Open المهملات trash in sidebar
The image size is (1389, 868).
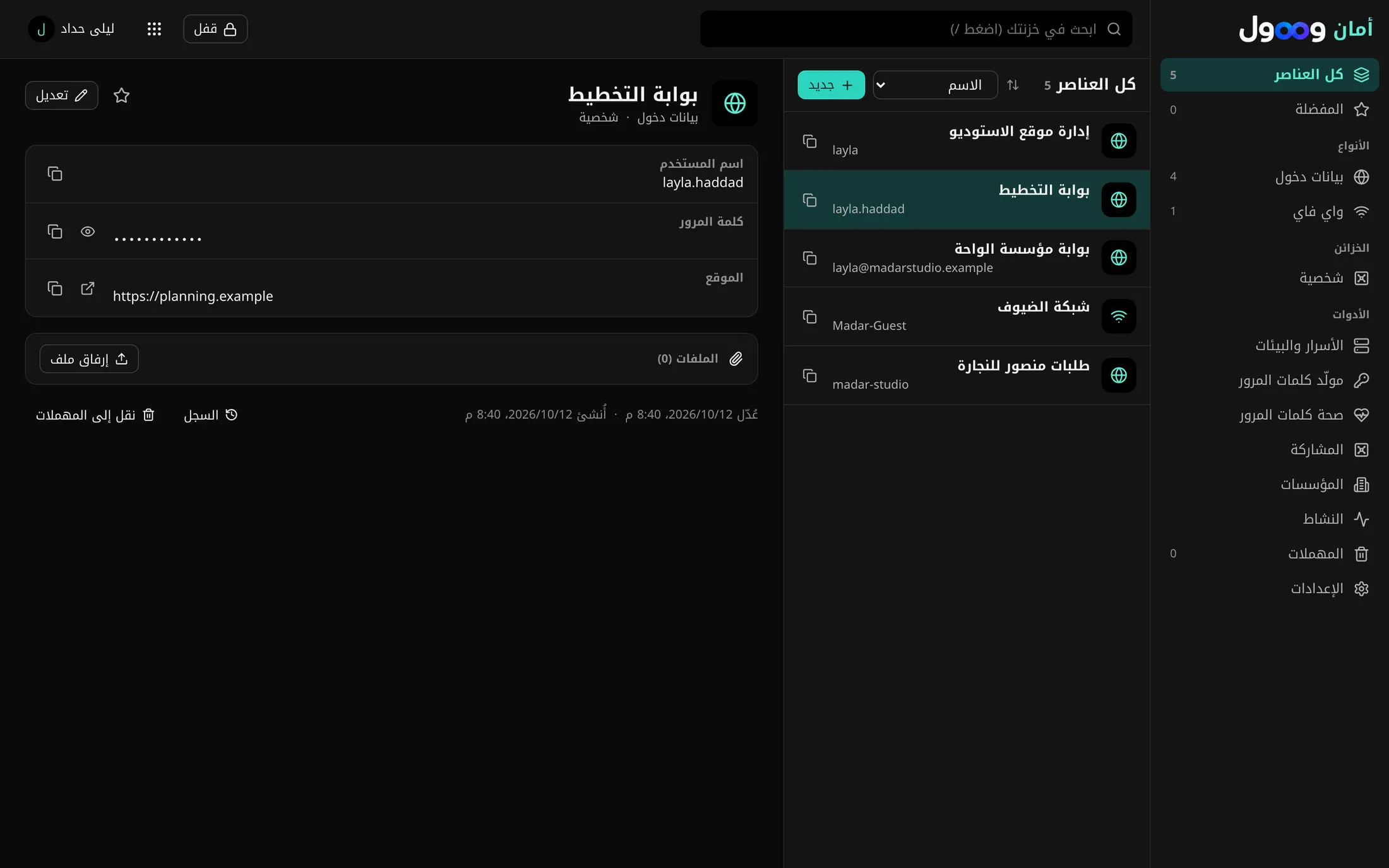point(1270,554)
